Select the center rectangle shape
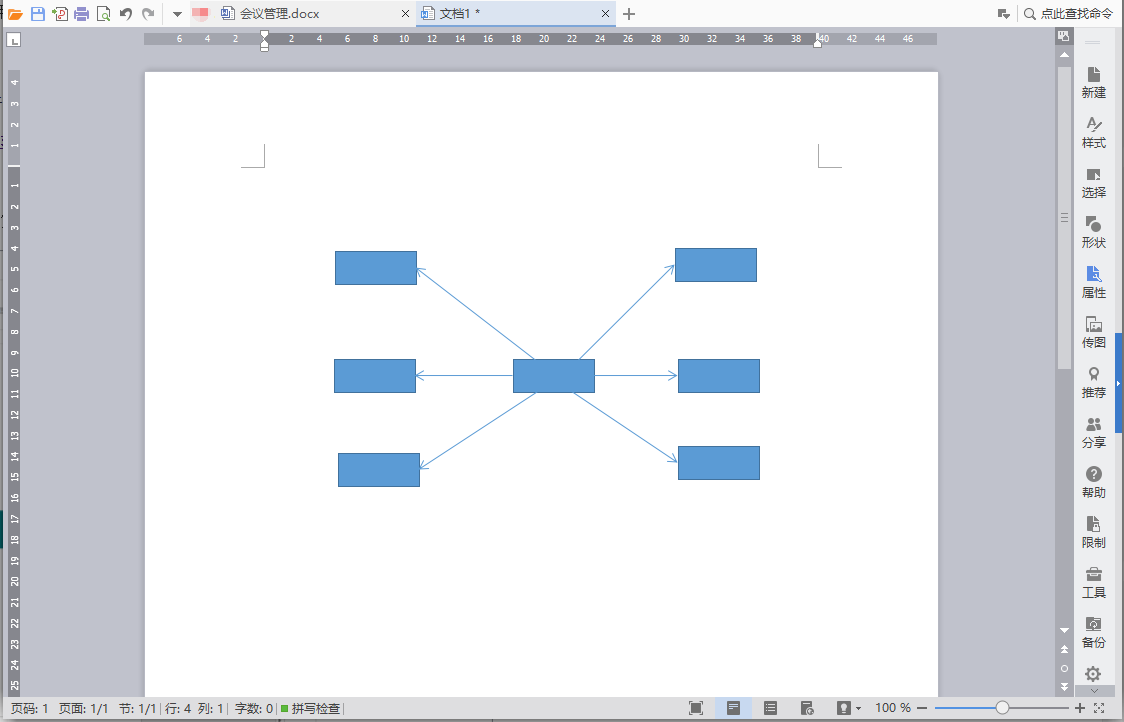 pyautogui.click(x=554, y=376)
